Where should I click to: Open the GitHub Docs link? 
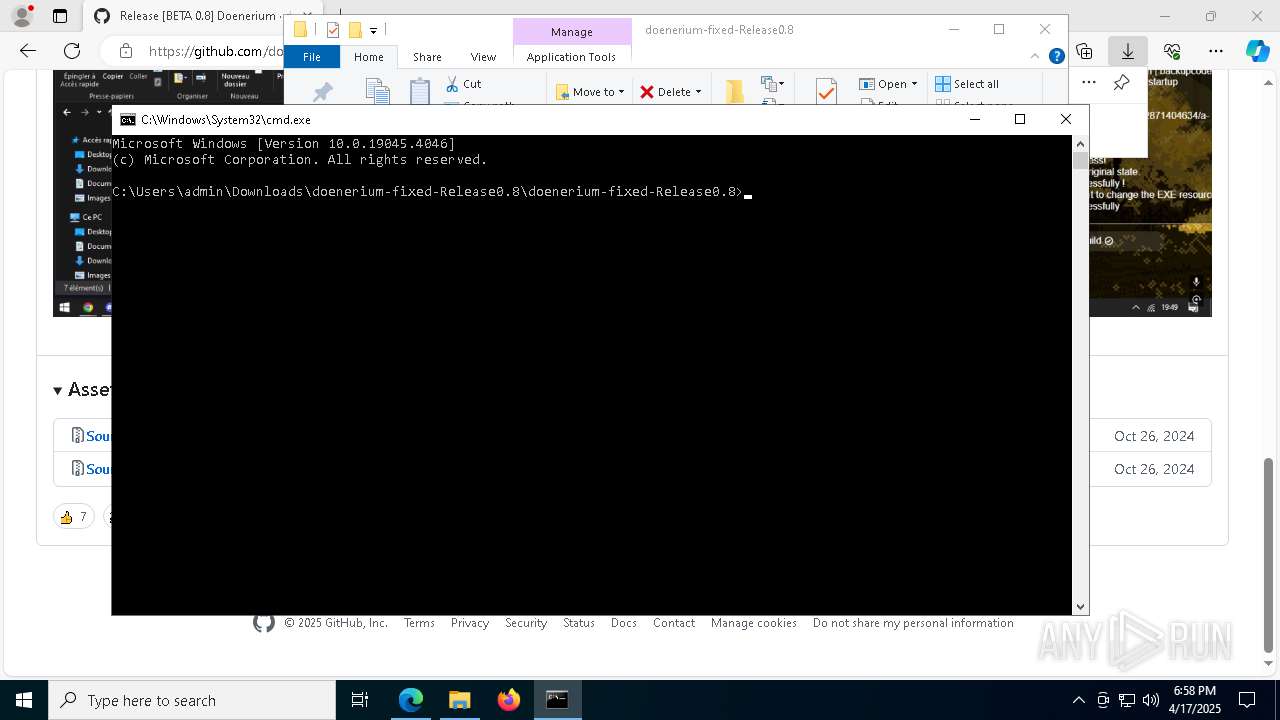tap(624, 623)
